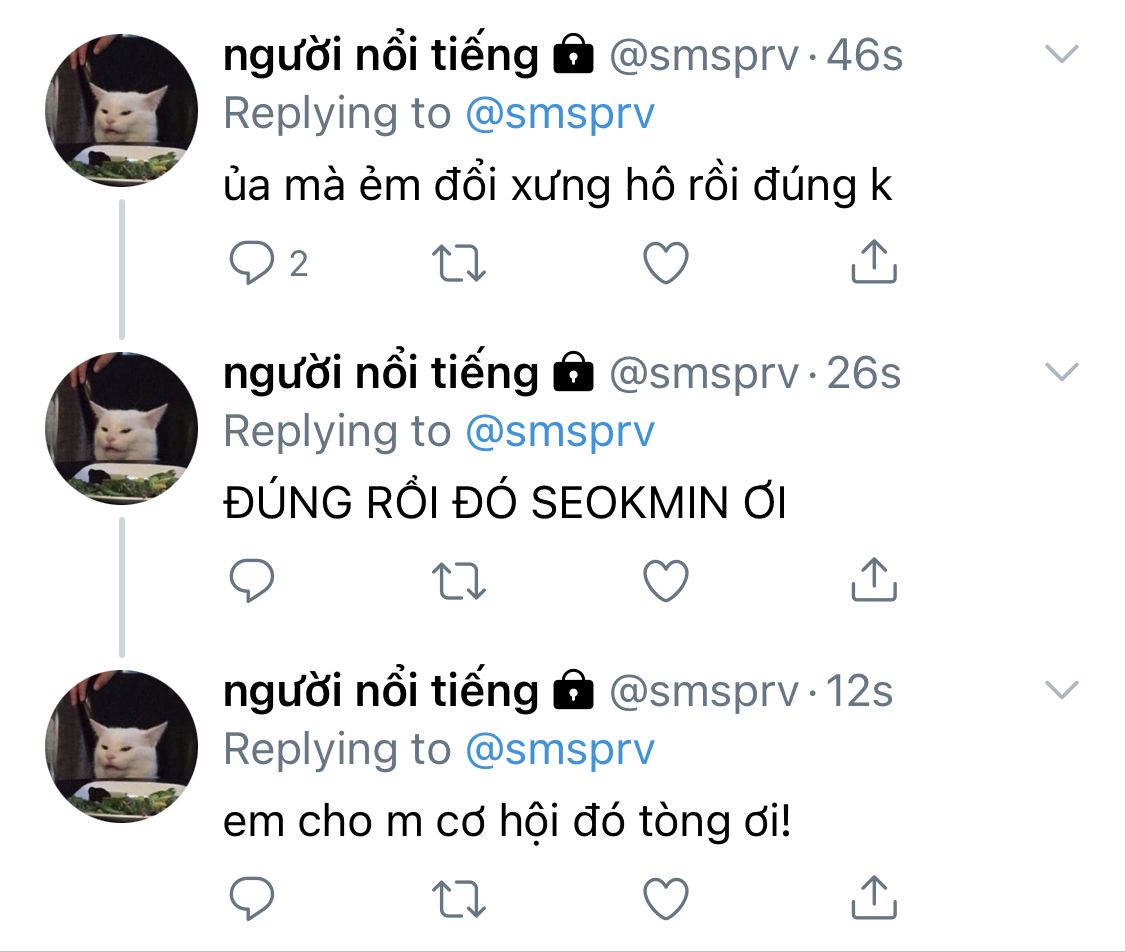The width and height of the screenshot is (1125, 952).
Task: Retweet the tweet posted 12s ago
Action: [458, 898]
